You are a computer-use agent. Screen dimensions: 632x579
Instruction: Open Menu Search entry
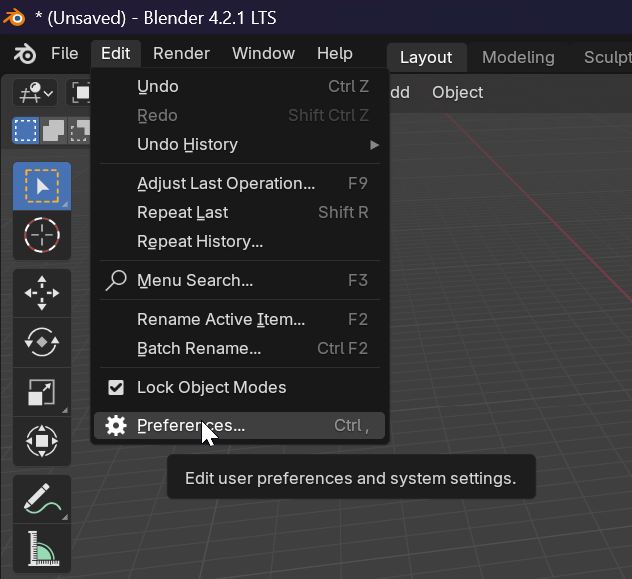239,280
